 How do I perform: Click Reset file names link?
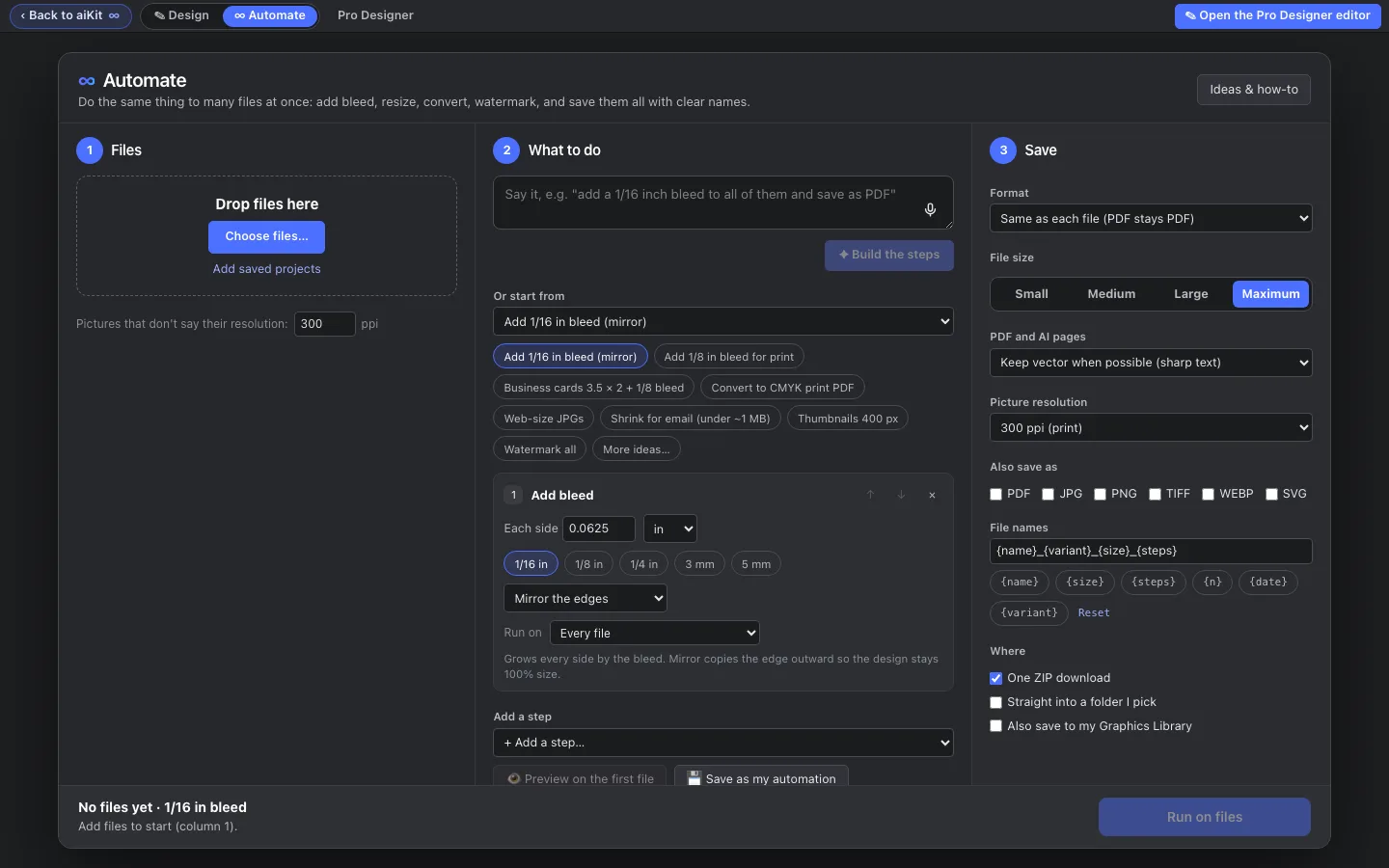pos(1094,613)
